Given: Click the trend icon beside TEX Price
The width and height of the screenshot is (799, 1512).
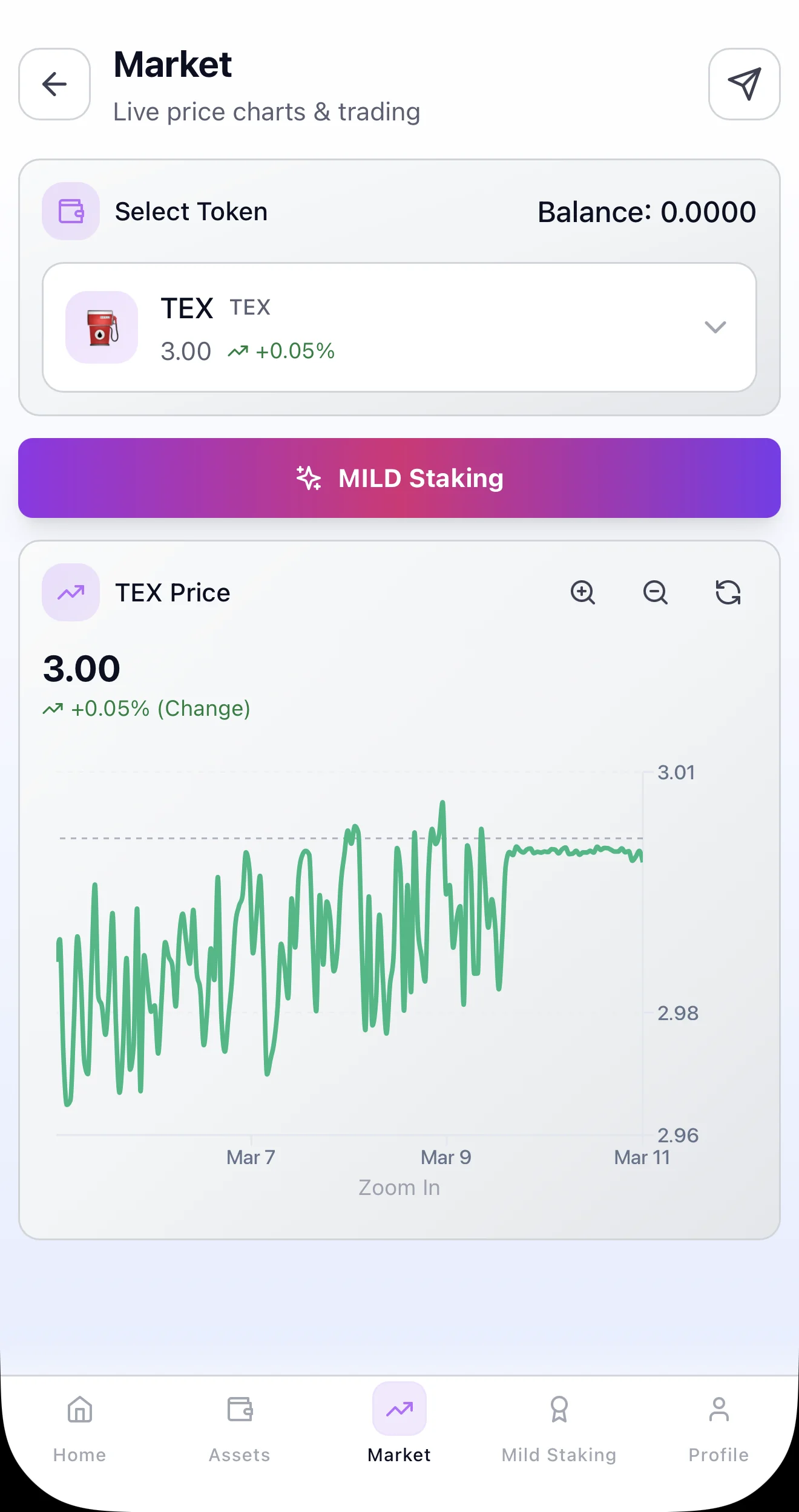Looking at the screenshot, I should (x=71, y=592).
